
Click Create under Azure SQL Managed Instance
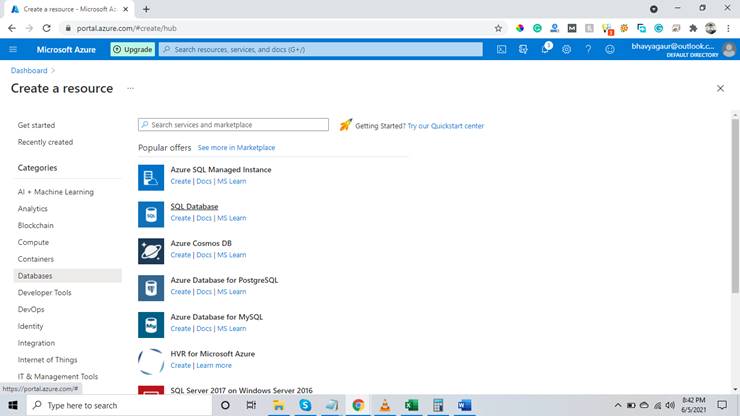click(x=180, y=181)
